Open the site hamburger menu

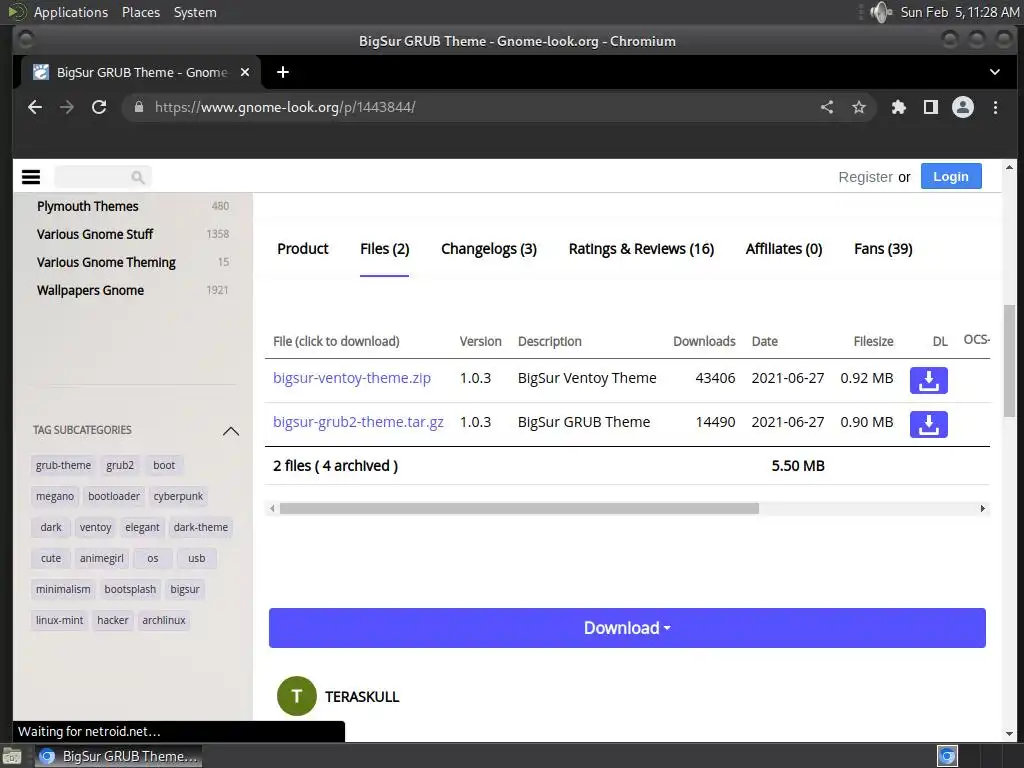[31, 177]
